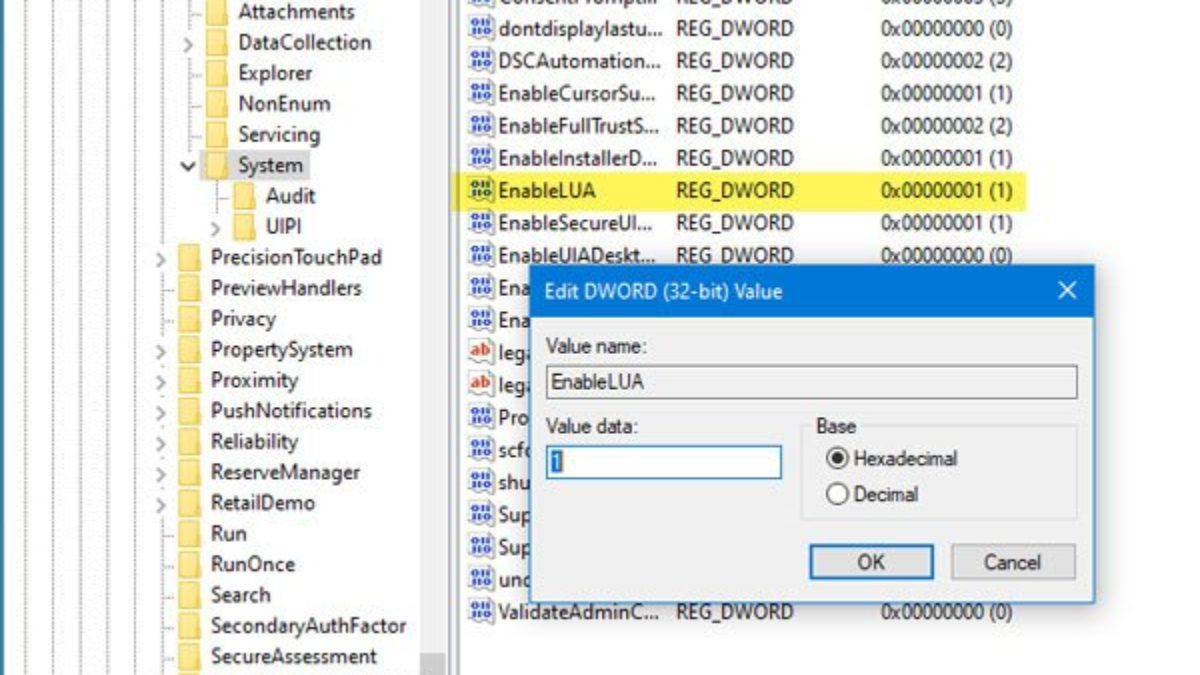Click DSCAutomation data 0x00000002 (2)
The width and height of the screenshot is (1200, 675).
click(x=946, y=61)
